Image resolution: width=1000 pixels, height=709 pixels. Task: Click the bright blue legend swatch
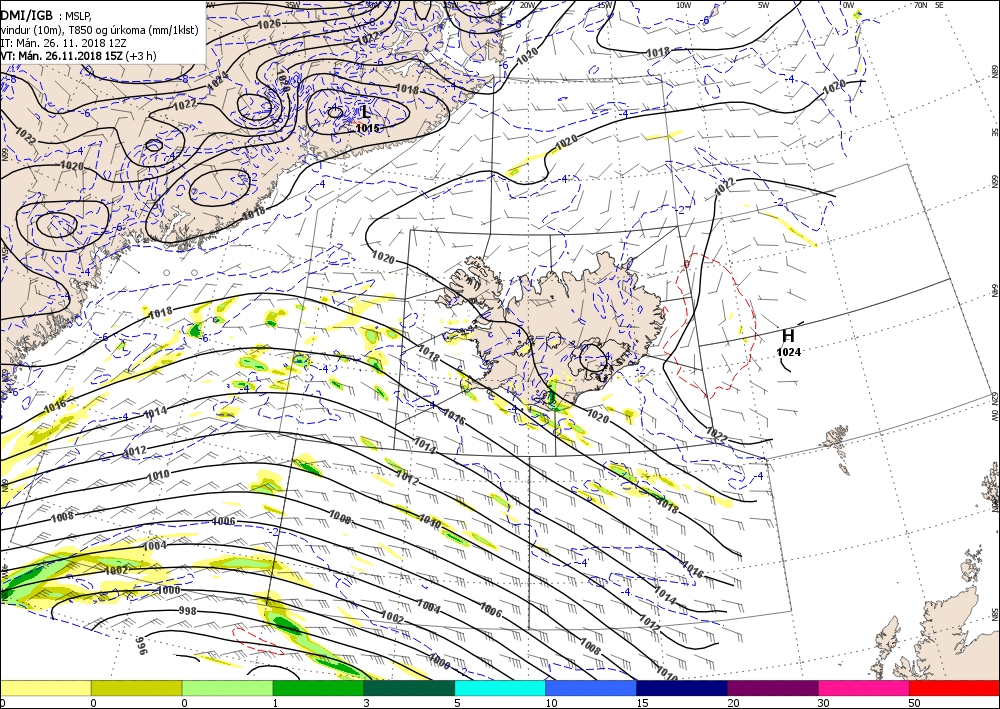pos(591,688)
